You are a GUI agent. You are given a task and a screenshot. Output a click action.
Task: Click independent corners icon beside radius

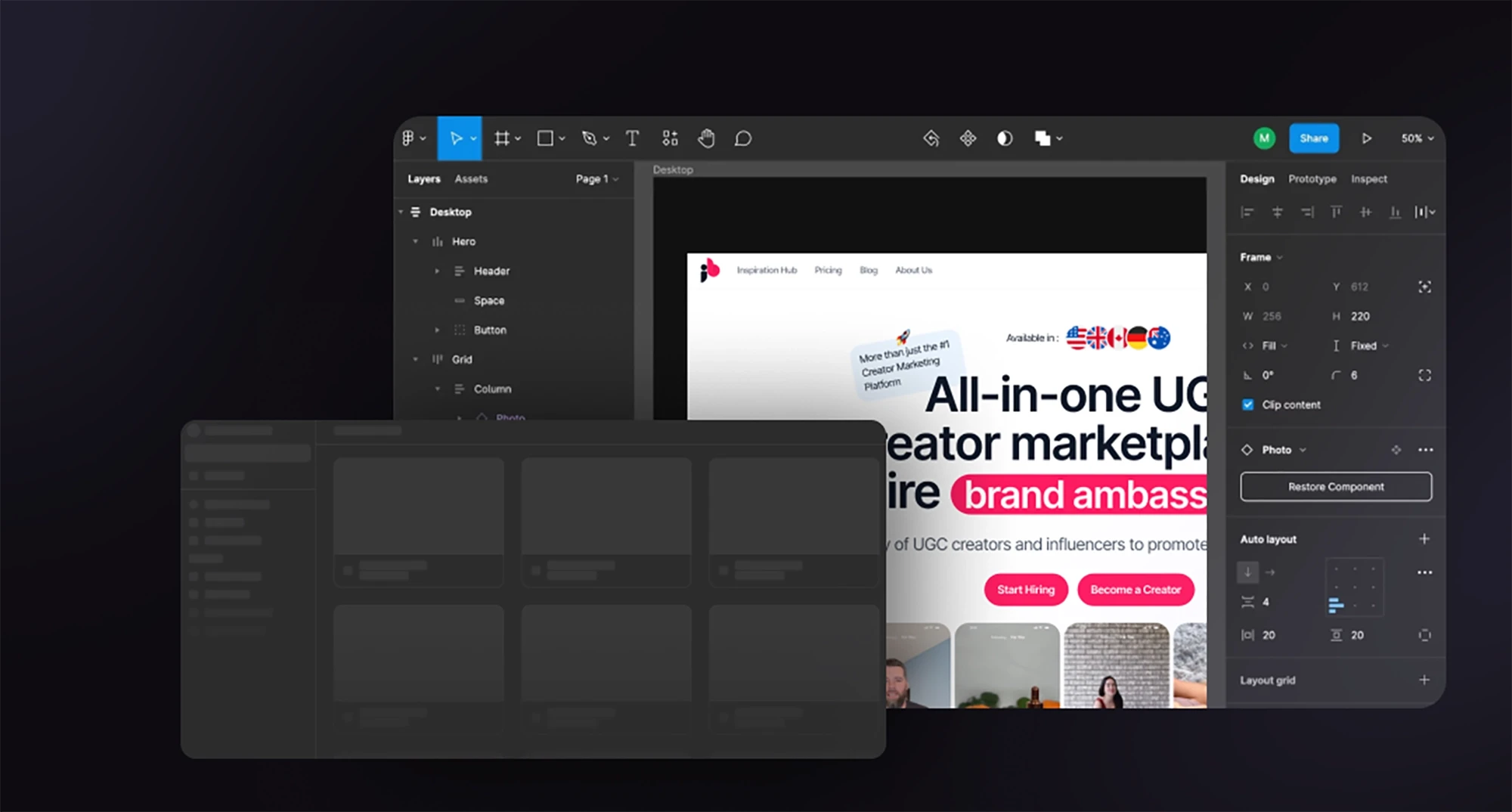[1424, 375]
